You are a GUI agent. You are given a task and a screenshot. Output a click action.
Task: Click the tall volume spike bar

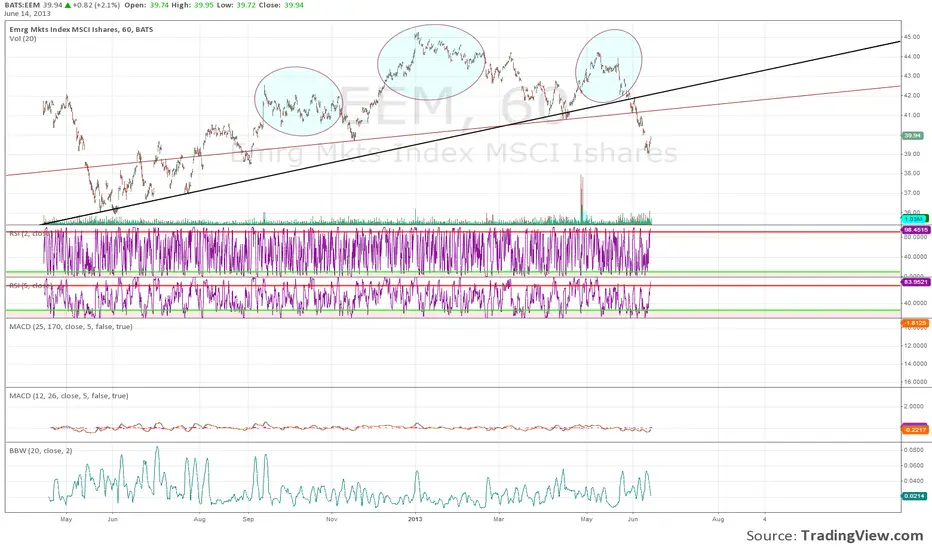coord(581,199)
